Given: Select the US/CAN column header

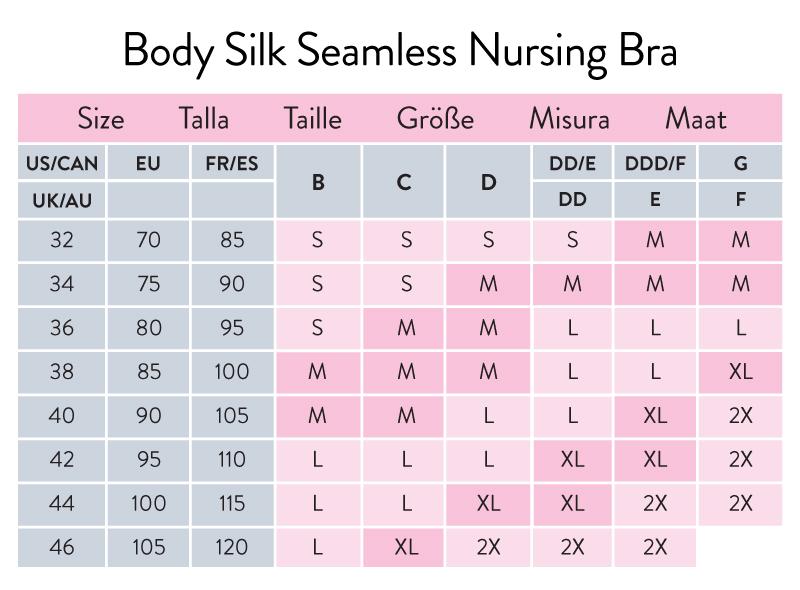Looking at the screenshot, I should [x=61, y=164].
